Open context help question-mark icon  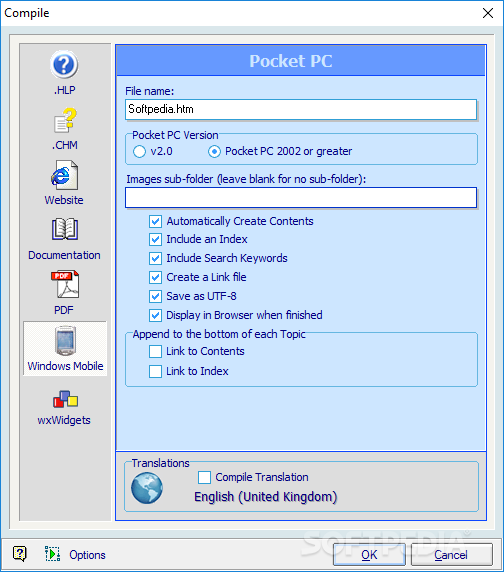pos(20,554)
